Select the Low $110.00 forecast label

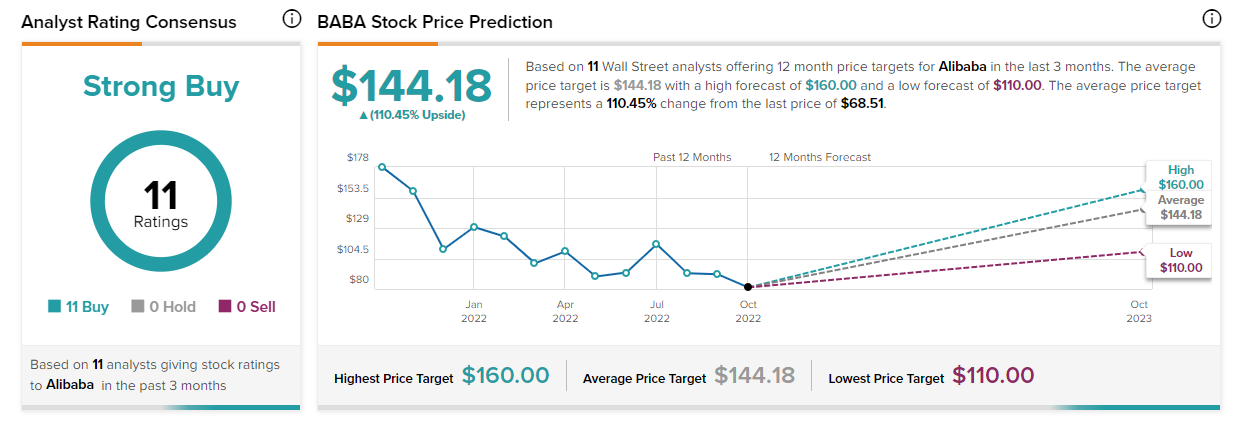[x=1180, y=260]
